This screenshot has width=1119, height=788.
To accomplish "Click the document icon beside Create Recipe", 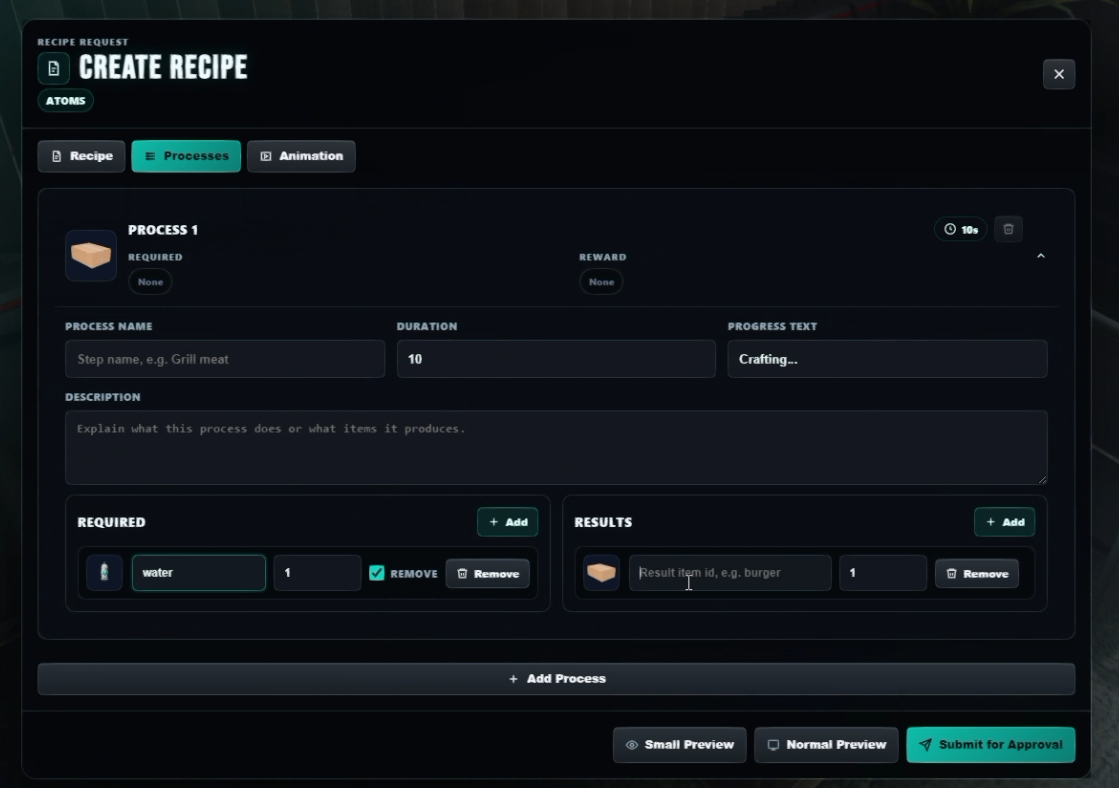I will click(54, 69).
